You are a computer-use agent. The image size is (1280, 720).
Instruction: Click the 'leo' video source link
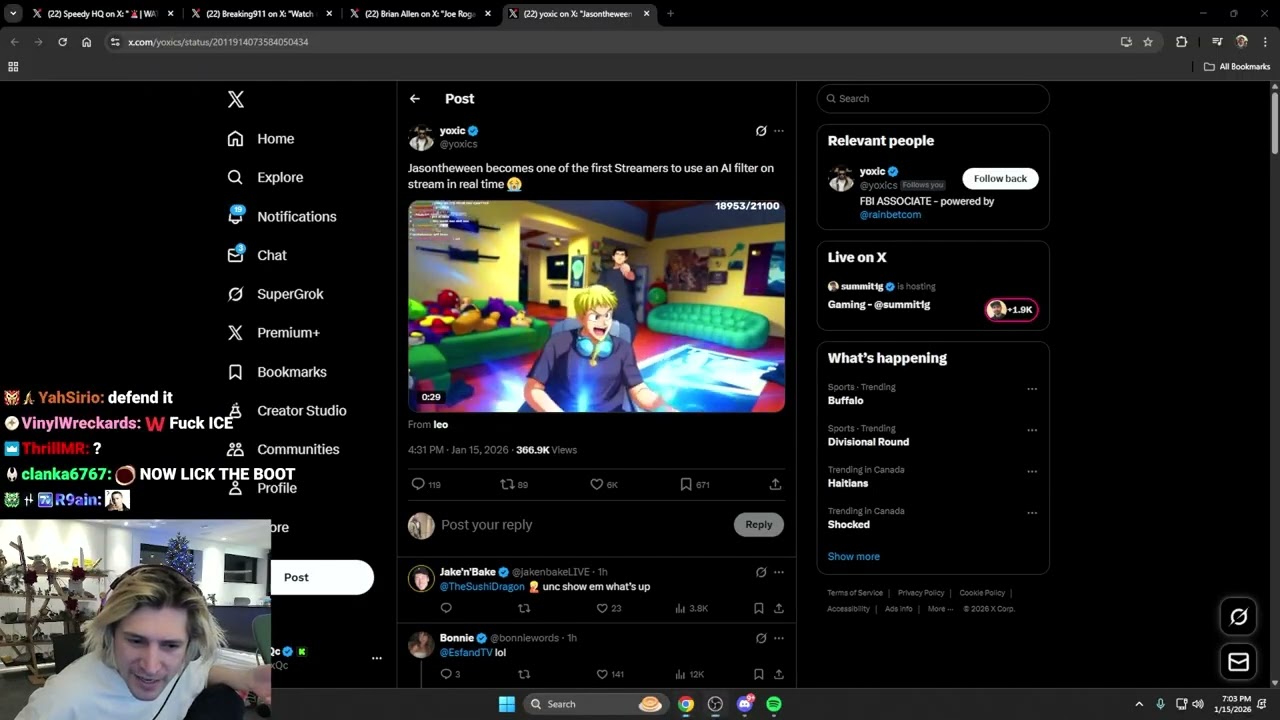(x=440, y=425)
